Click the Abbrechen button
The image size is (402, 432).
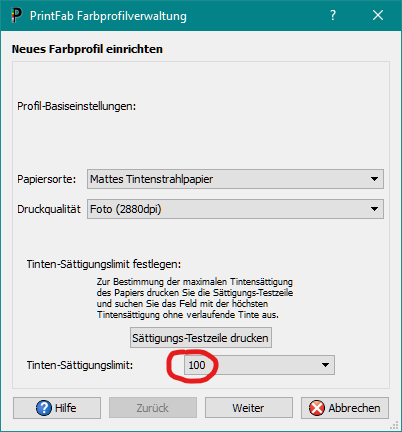[345, 408]
